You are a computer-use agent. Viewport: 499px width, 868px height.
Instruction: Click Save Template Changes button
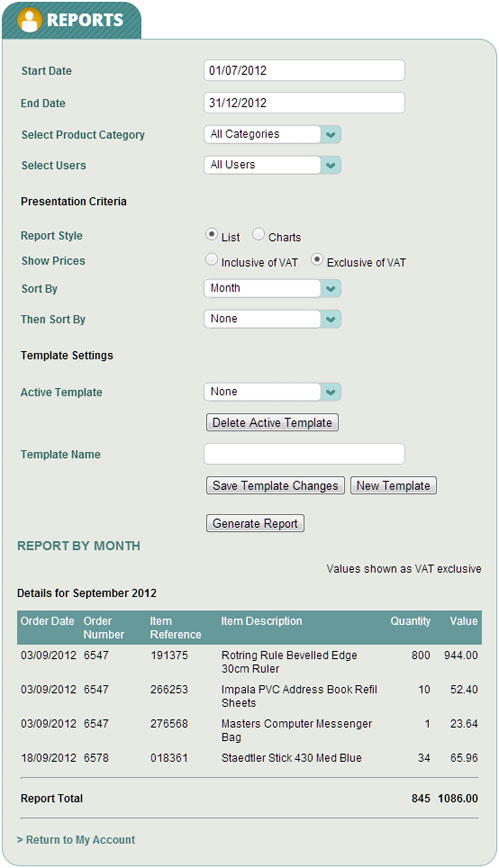click(x=275, y=485)
